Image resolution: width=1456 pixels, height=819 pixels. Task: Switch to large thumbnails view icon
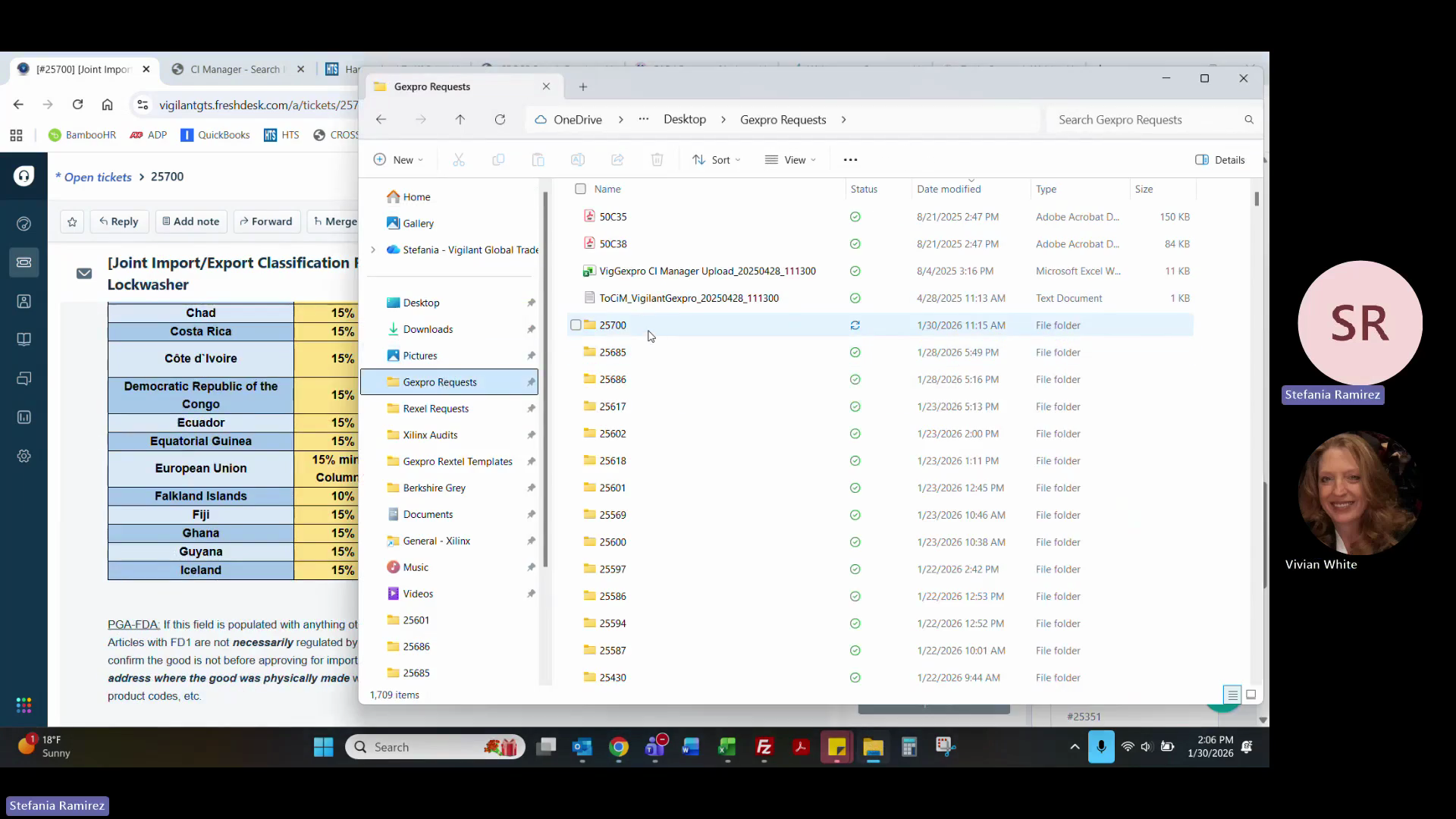(1251, 695)
